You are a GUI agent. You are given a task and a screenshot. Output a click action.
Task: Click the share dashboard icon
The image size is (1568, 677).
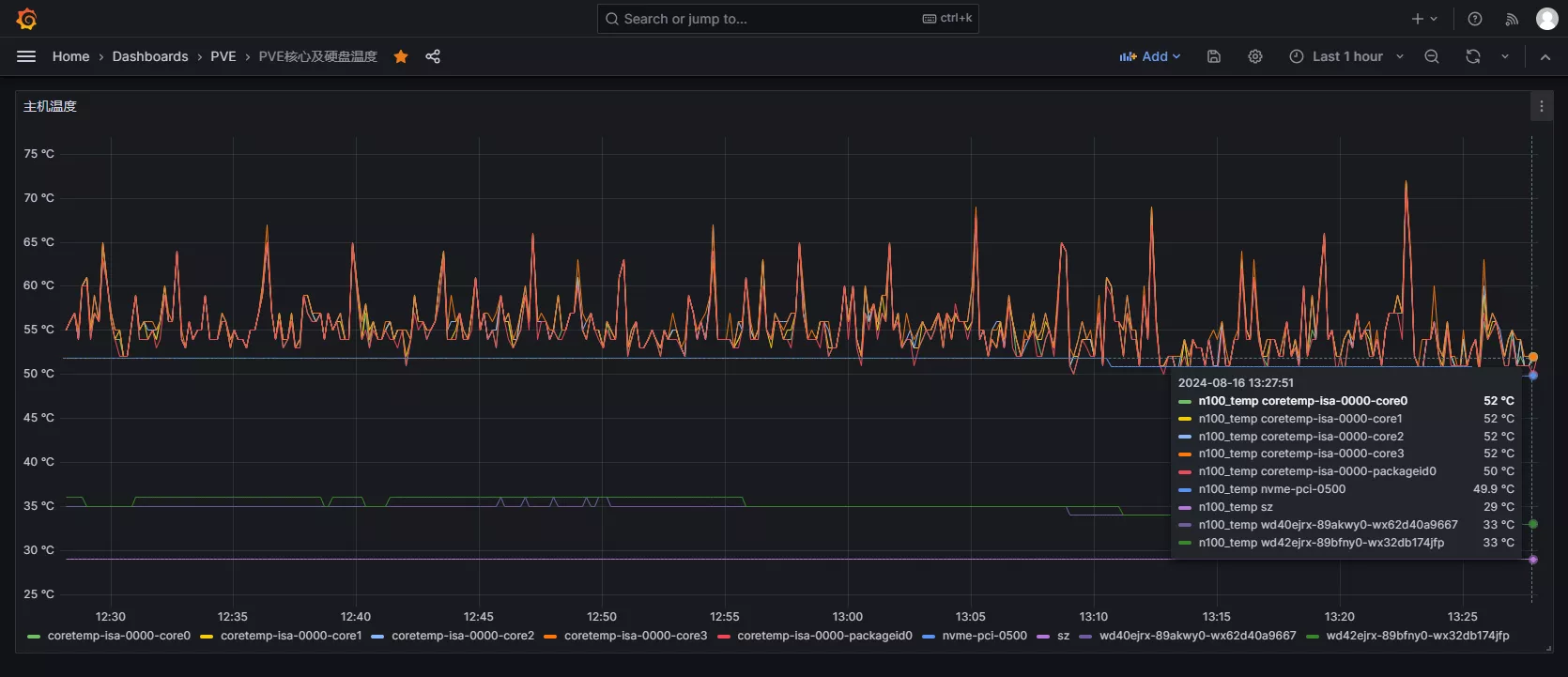point(433,56)
